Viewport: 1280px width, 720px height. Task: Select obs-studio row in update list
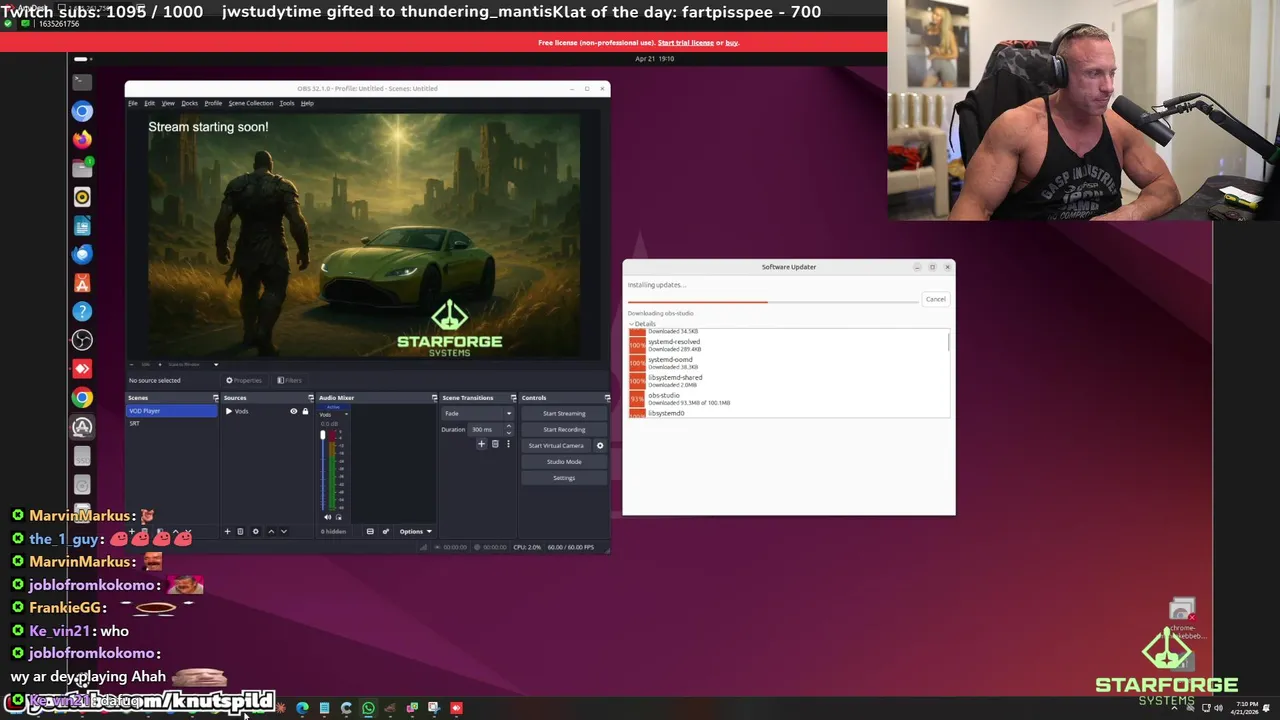788,398
